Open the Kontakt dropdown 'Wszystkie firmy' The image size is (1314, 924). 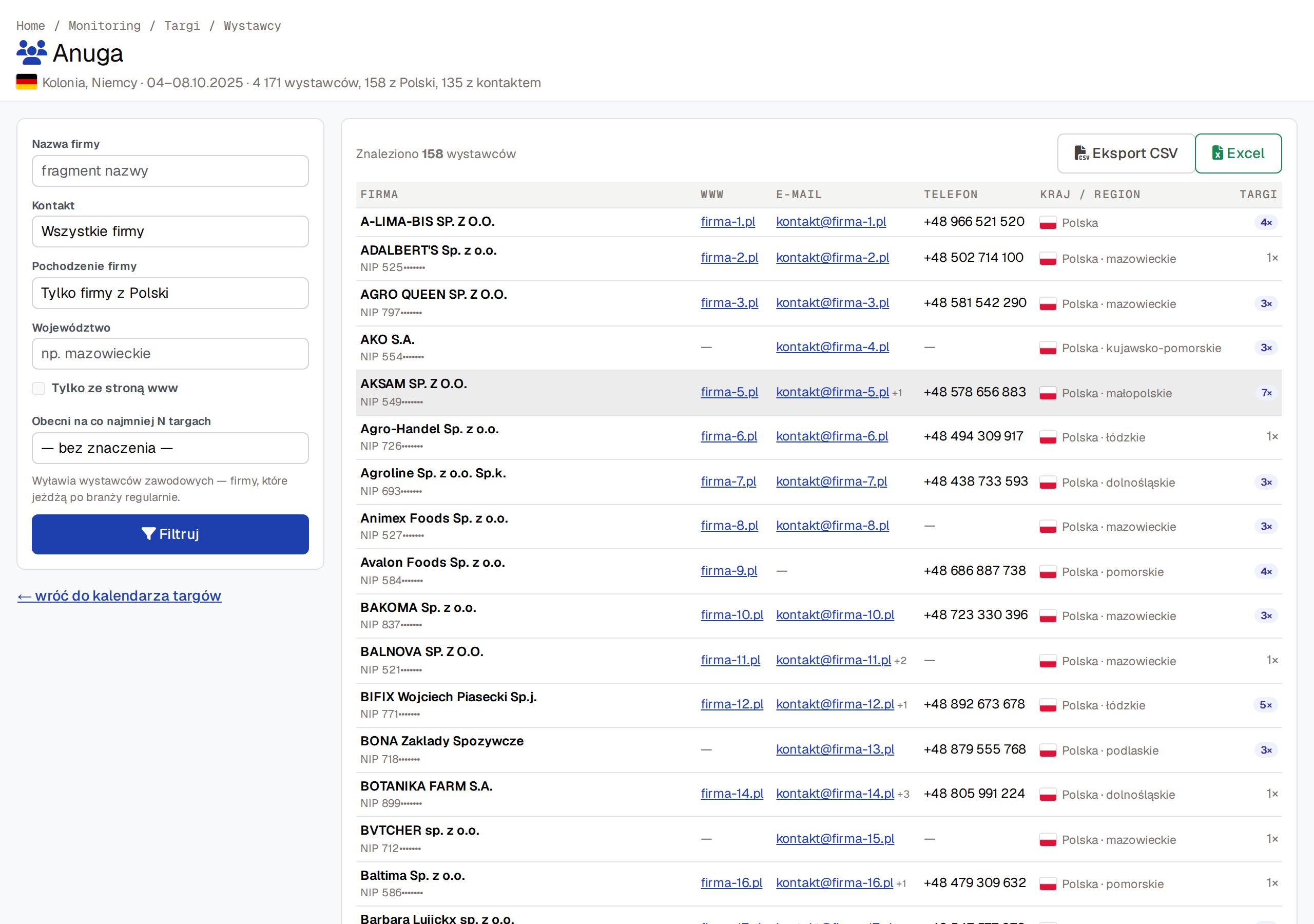pos(170,232)
